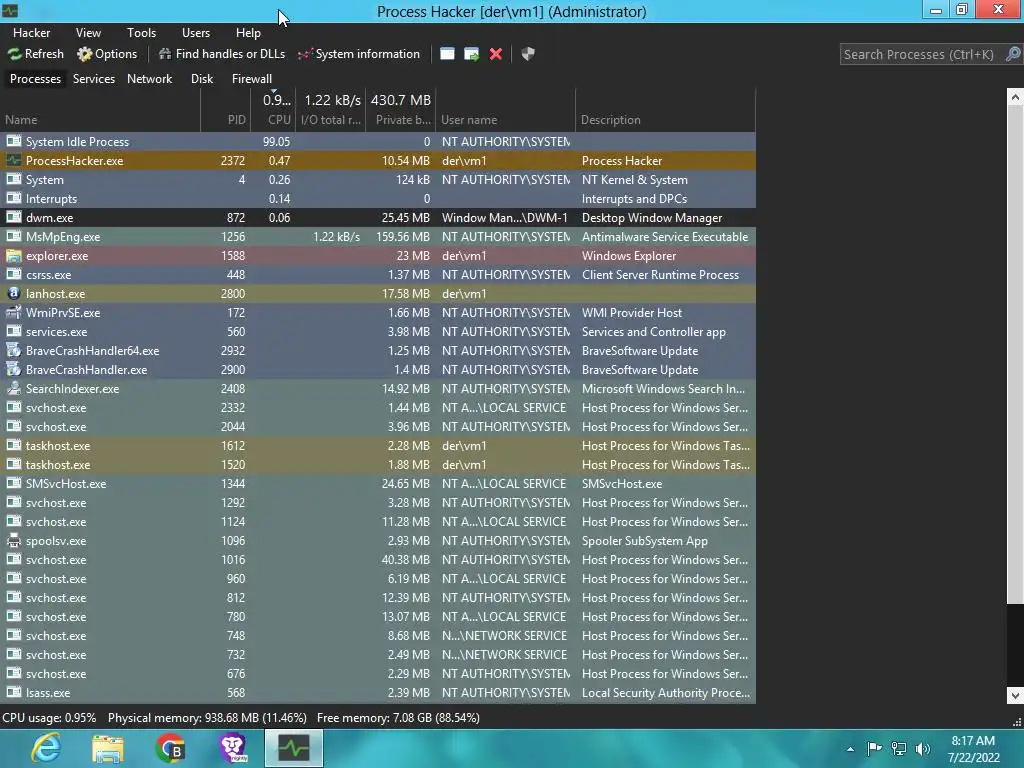Screen dimensions: 1024x768
Task: Select svchost.exe with PID 1016
Action: coord(377,560)
